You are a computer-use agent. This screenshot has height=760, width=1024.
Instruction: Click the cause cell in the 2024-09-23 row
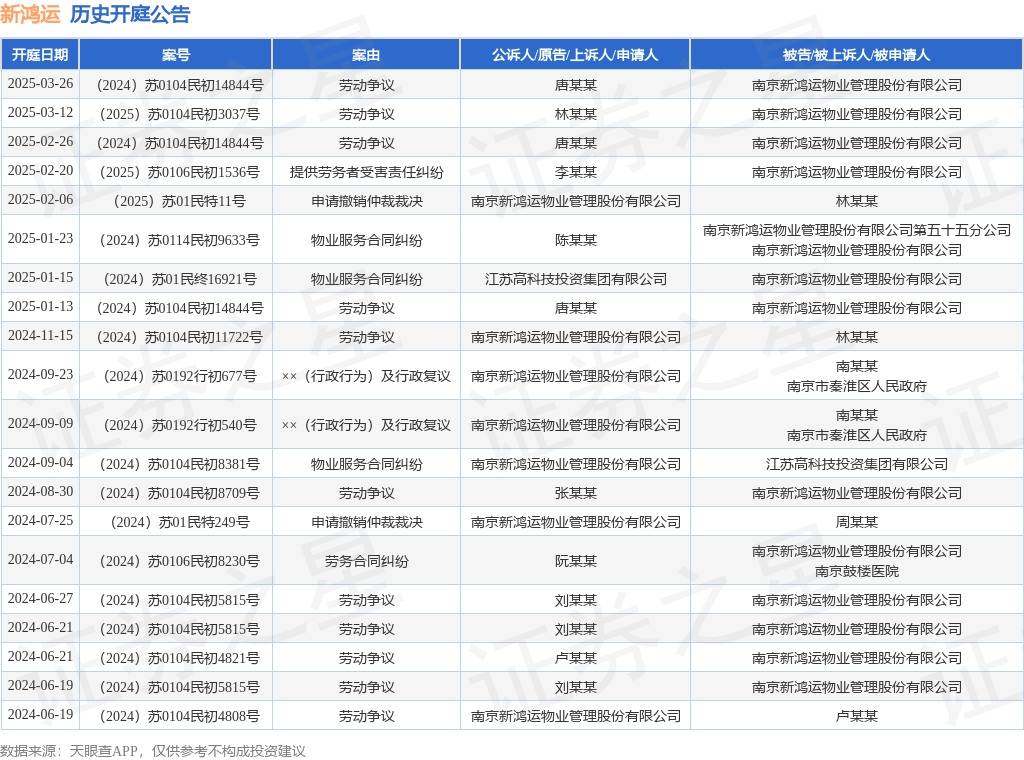point(366,376)
